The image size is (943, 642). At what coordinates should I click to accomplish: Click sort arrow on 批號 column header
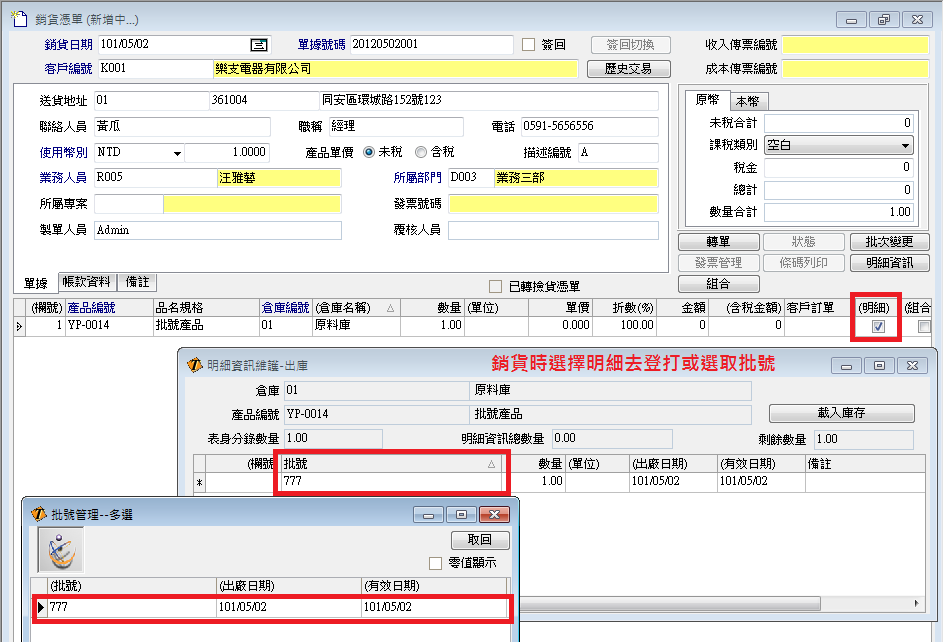(x=491, y=464)
